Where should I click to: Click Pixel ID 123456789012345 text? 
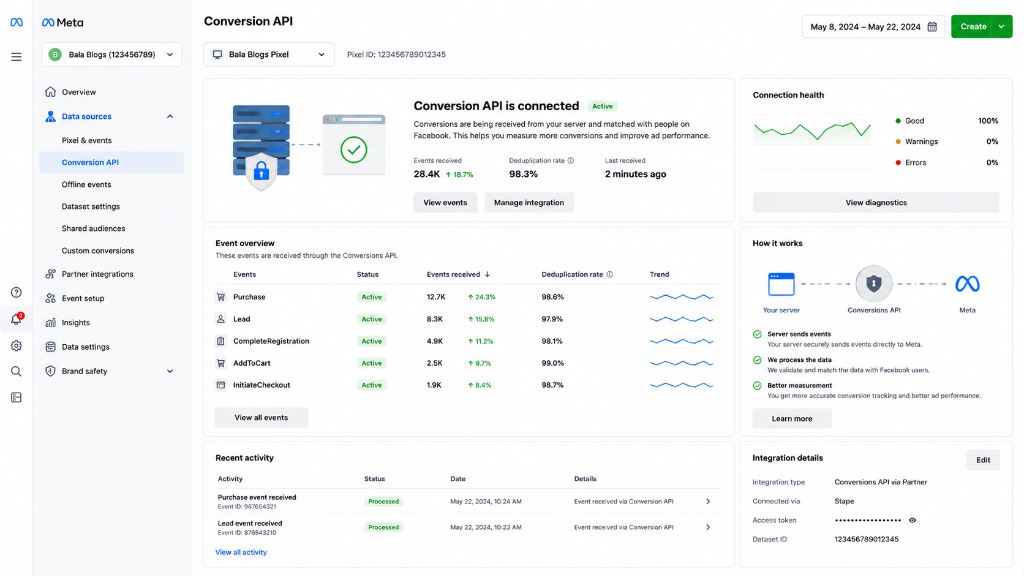tap(396, 54)
